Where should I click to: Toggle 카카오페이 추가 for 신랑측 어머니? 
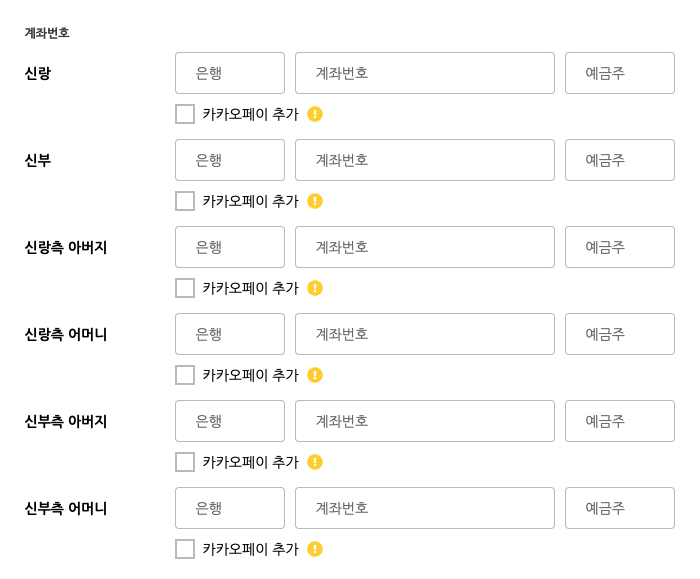[185, 375]
